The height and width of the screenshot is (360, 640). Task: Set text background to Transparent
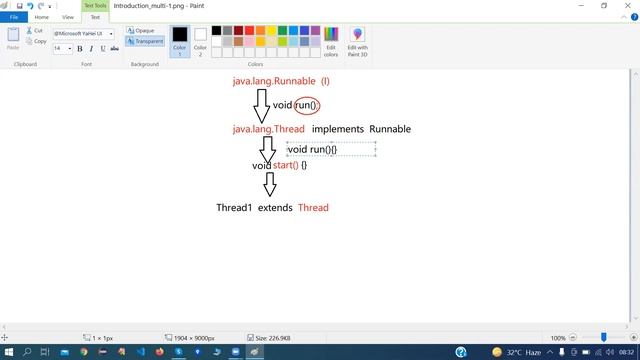click(145, 41)
